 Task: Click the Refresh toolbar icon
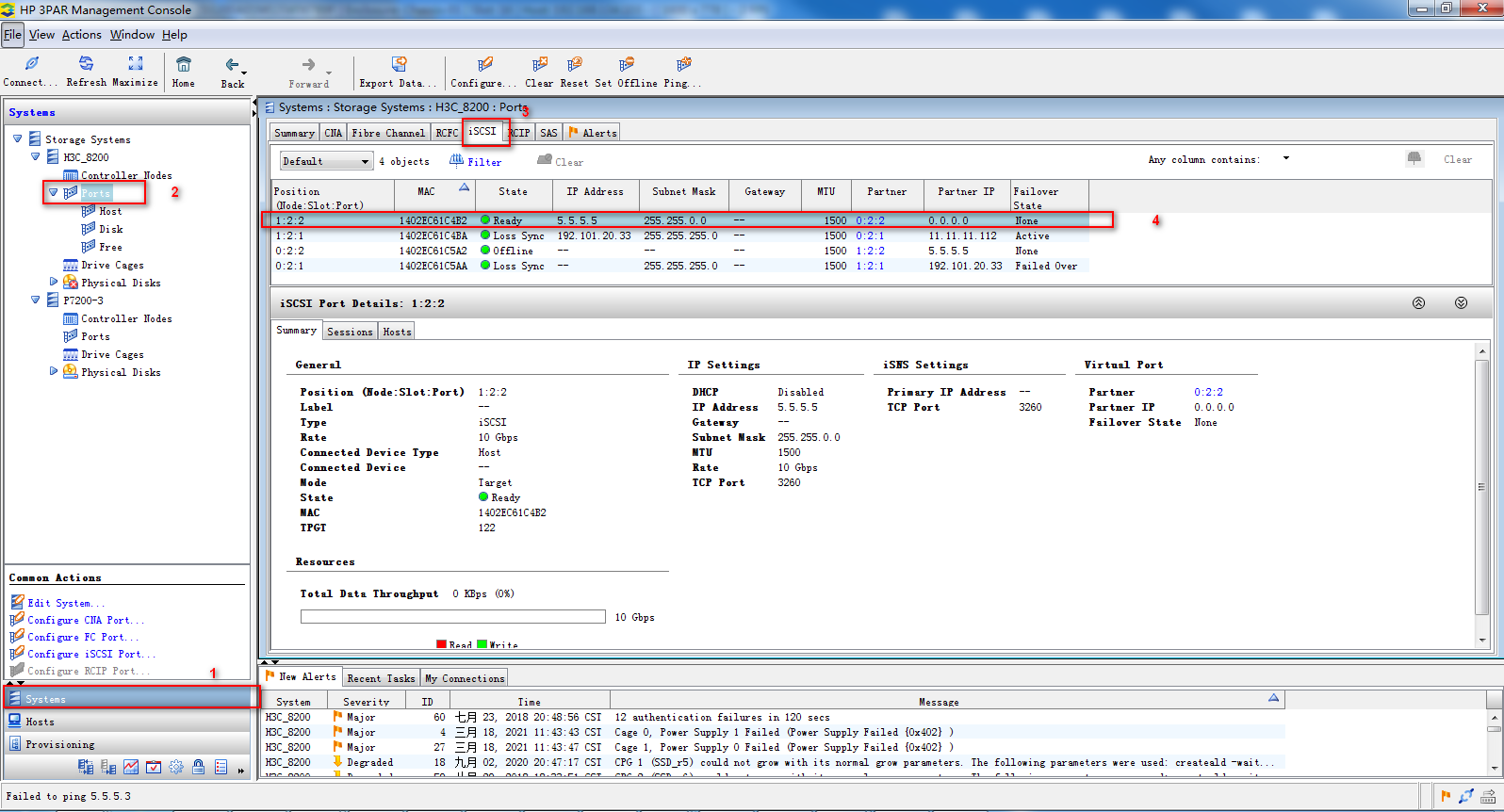point(86,63)
